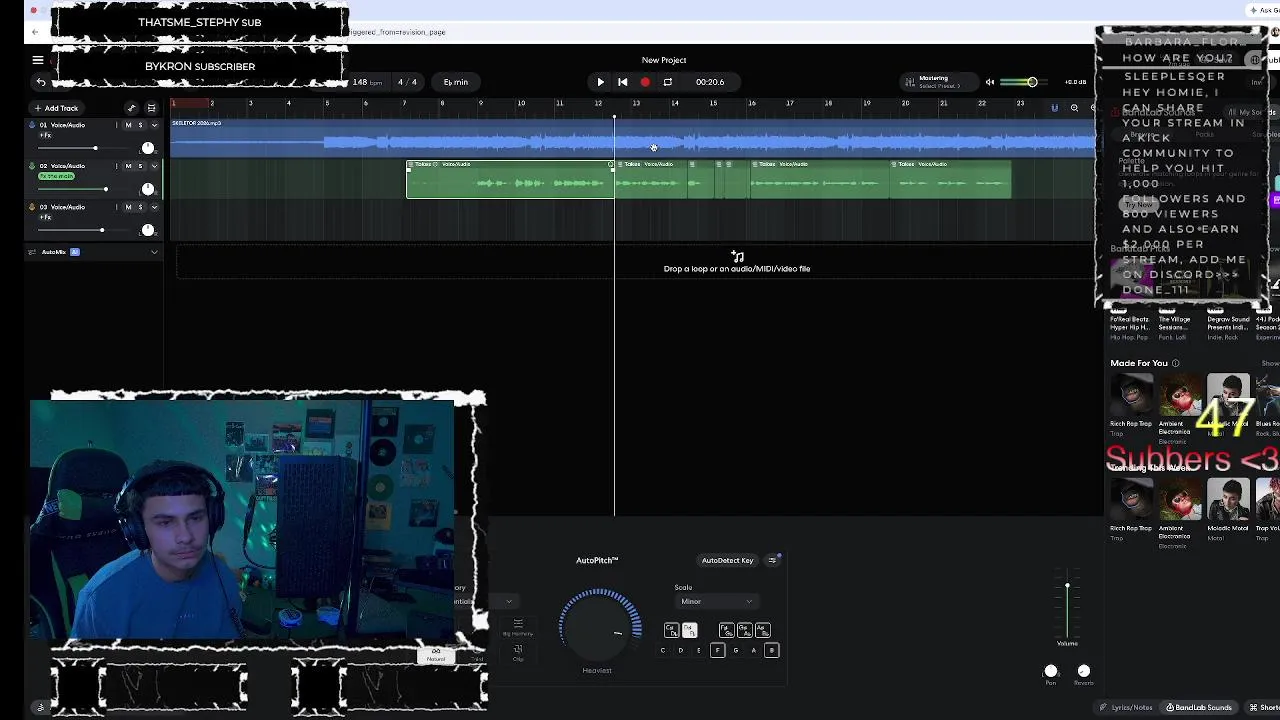
Task: Click track 03 pan knob
Action: click(x=148, y=230)
